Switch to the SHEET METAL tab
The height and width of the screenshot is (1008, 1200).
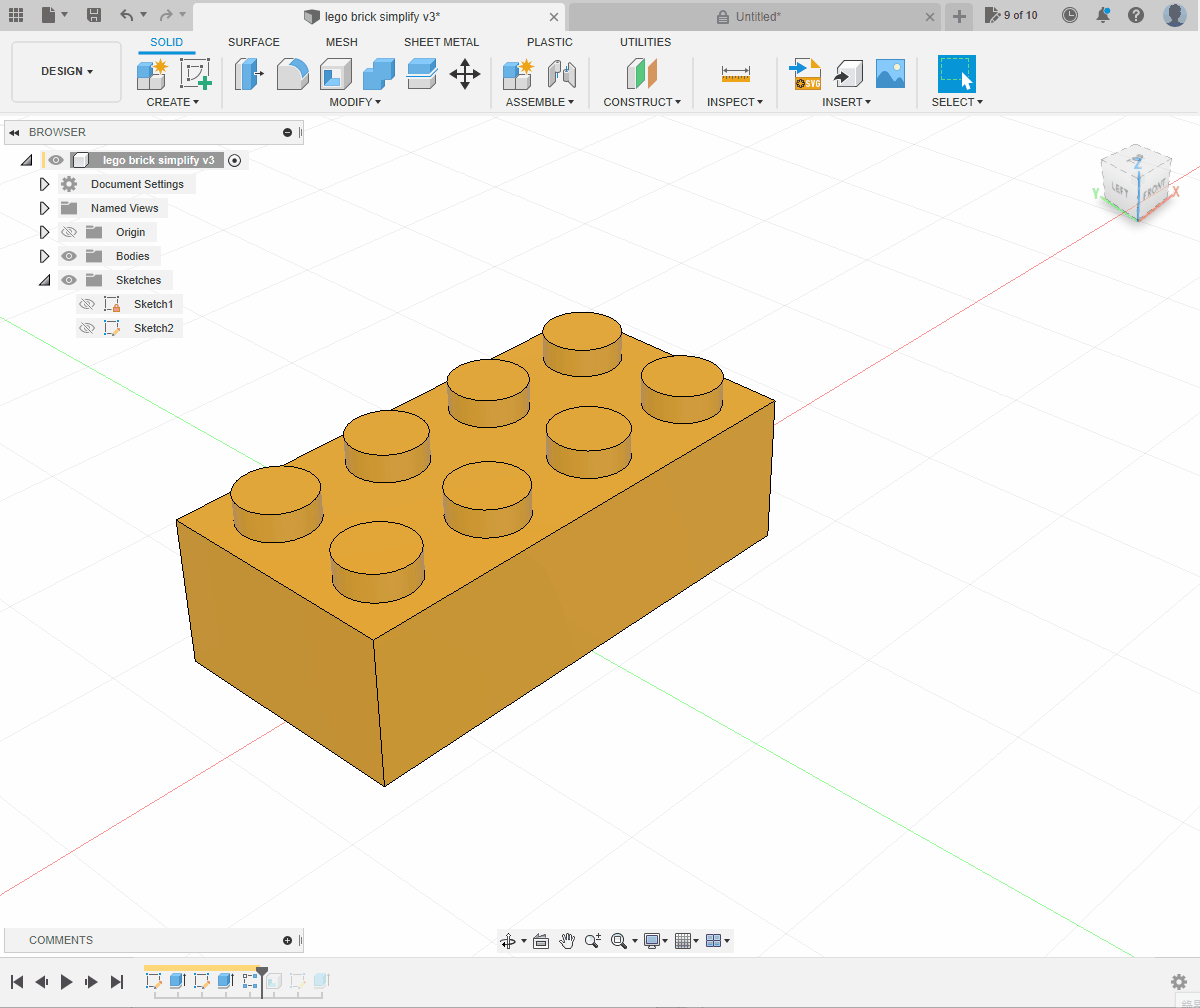441,42
